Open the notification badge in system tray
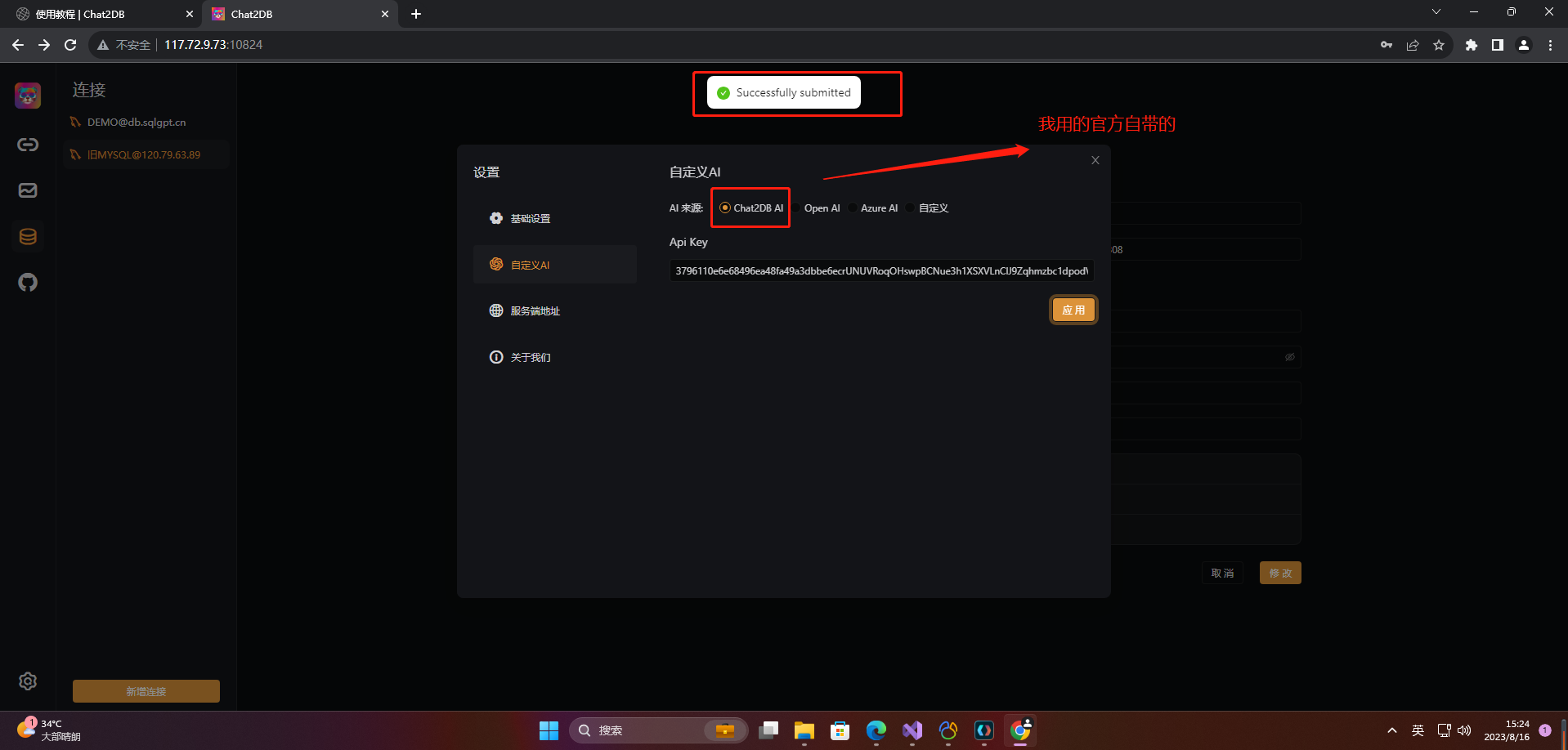1568x750 pixels. coord(1545,730)
